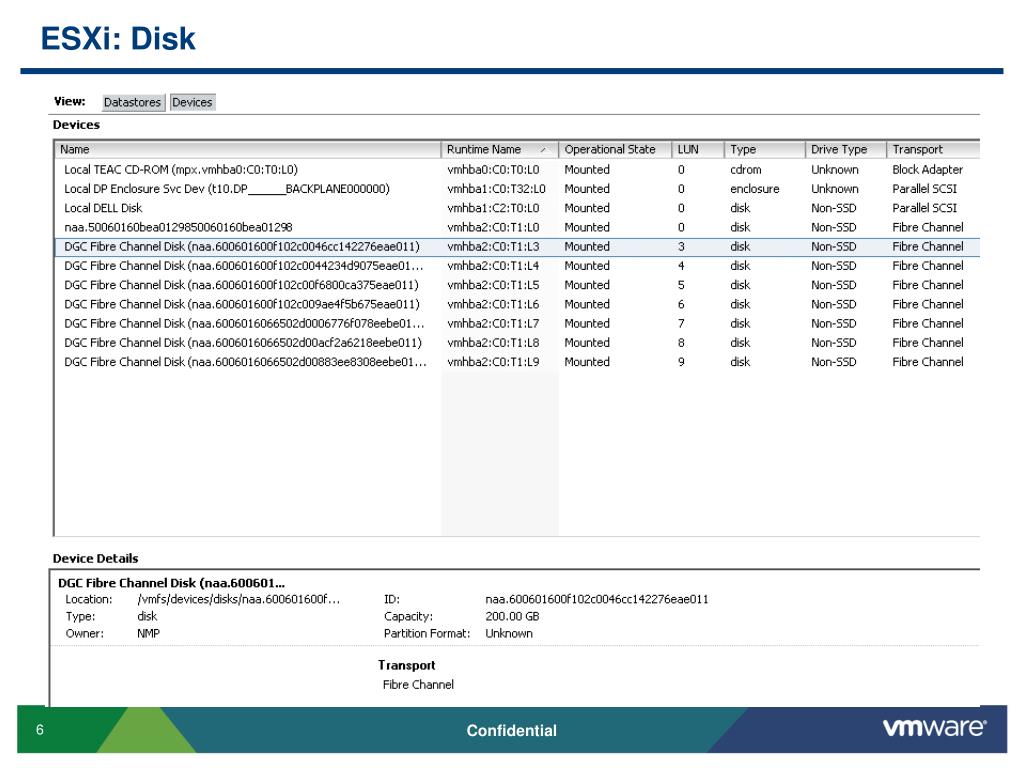Click the Block Adapter transport cell
1024x768 pixels.
927,170
